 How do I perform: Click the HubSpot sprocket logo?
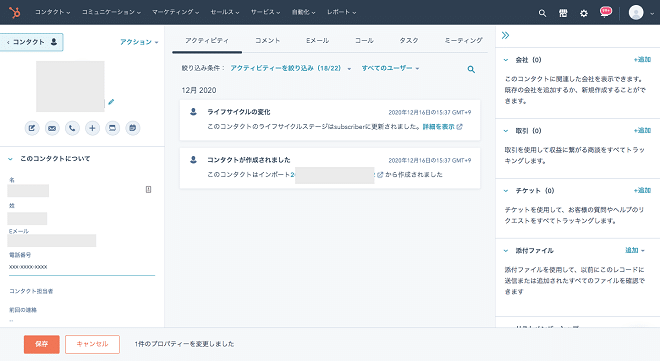[x=15, y=13]
